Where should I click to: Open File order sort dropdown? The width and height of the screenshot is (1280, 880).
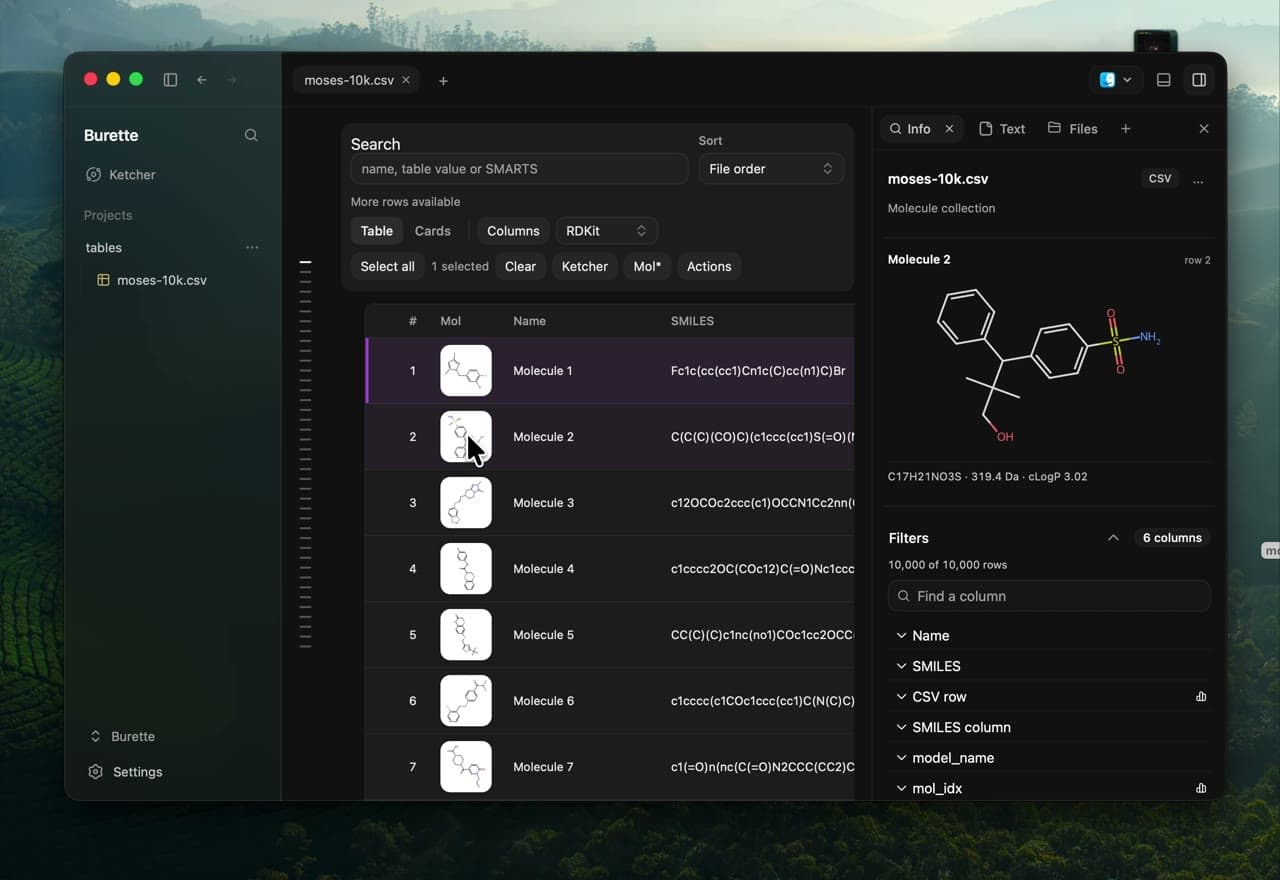[771, 169]
